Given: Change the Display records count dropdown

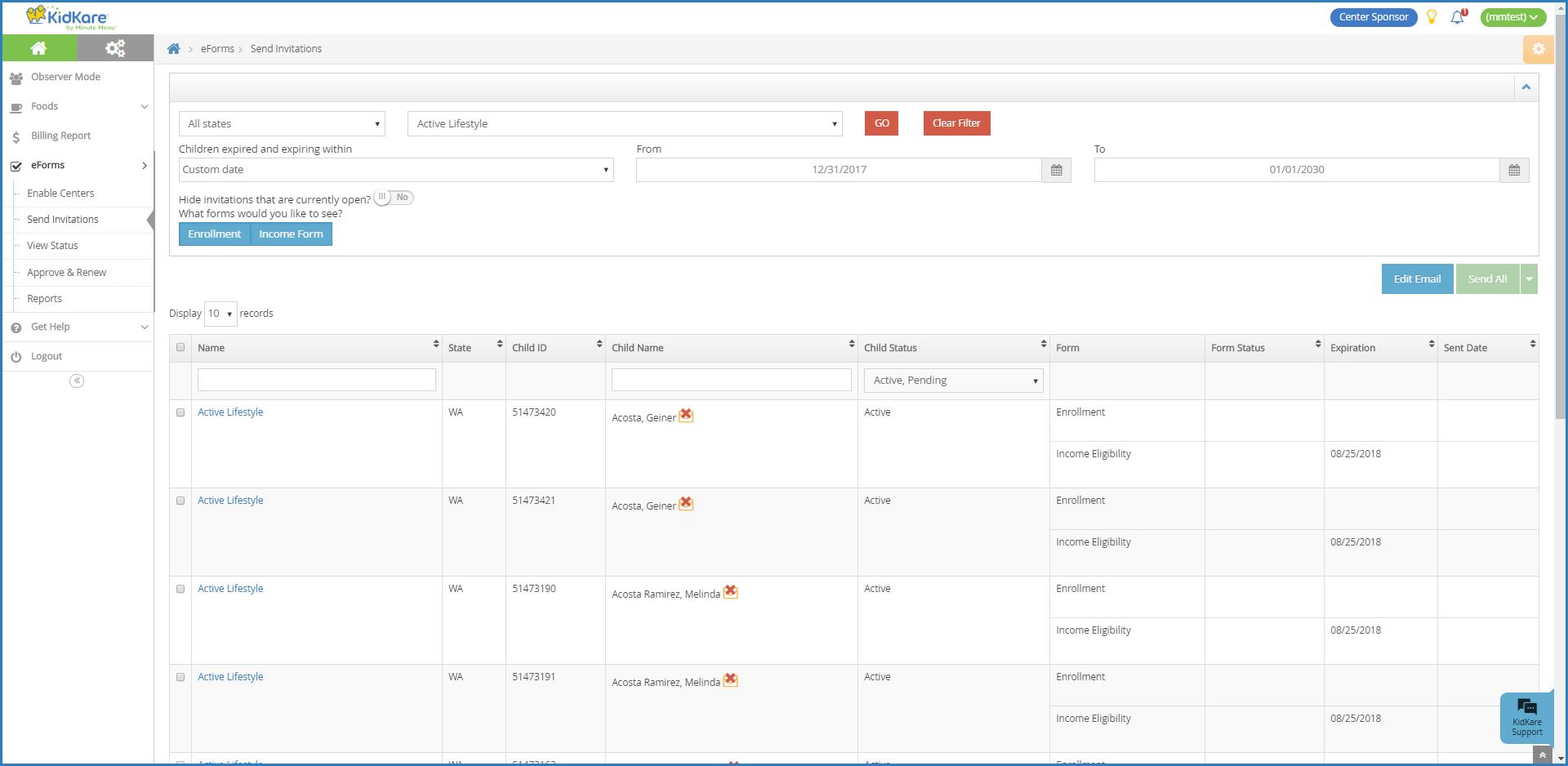Looking at the screenshot, I should [x=220, y=314].
